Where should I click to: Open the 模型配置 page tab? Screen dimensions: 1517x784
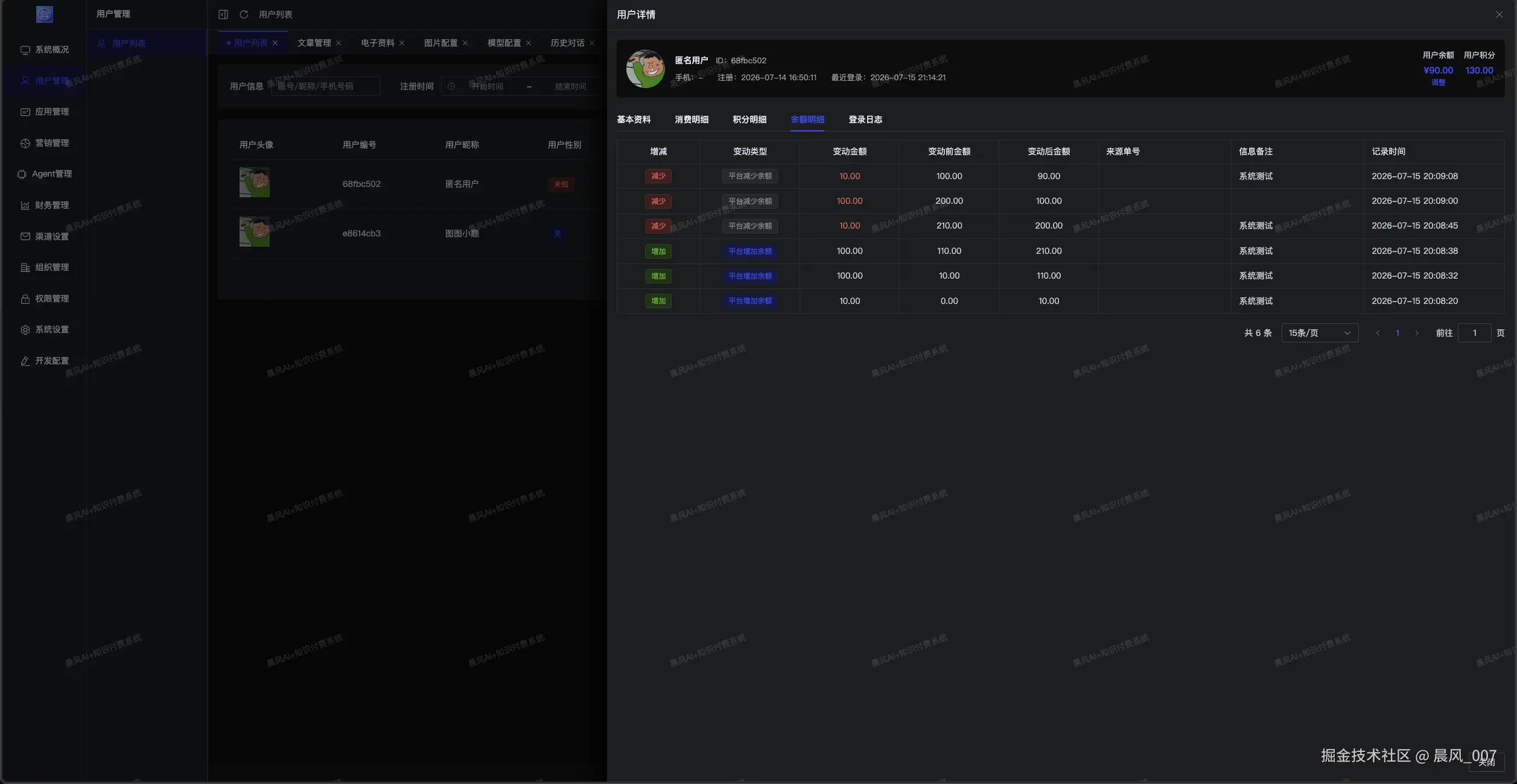point(504,43)
